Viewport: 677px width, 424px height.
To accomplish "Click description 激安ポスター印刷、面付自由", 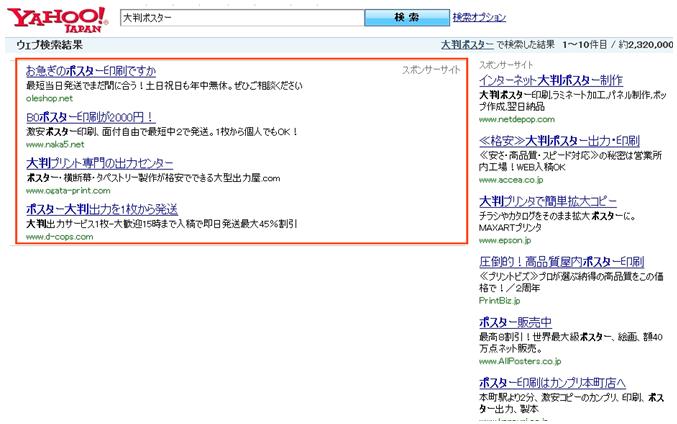I will [162, 132].
